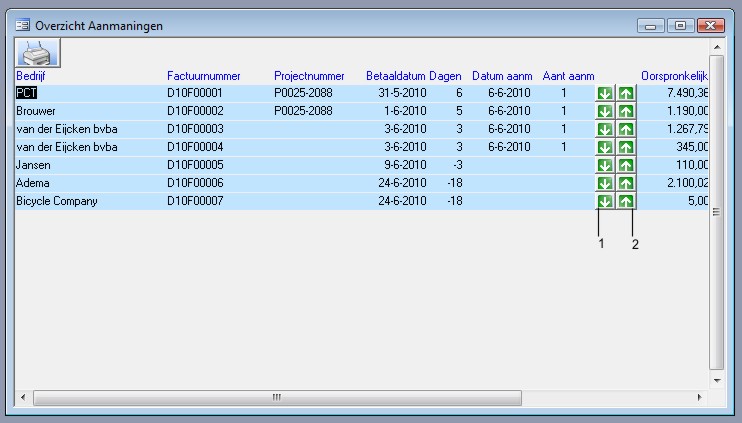Image resolution: width=742 pixels, height=423 pixels.
Task: Click up arrow for Adema row
Action: 626,183
